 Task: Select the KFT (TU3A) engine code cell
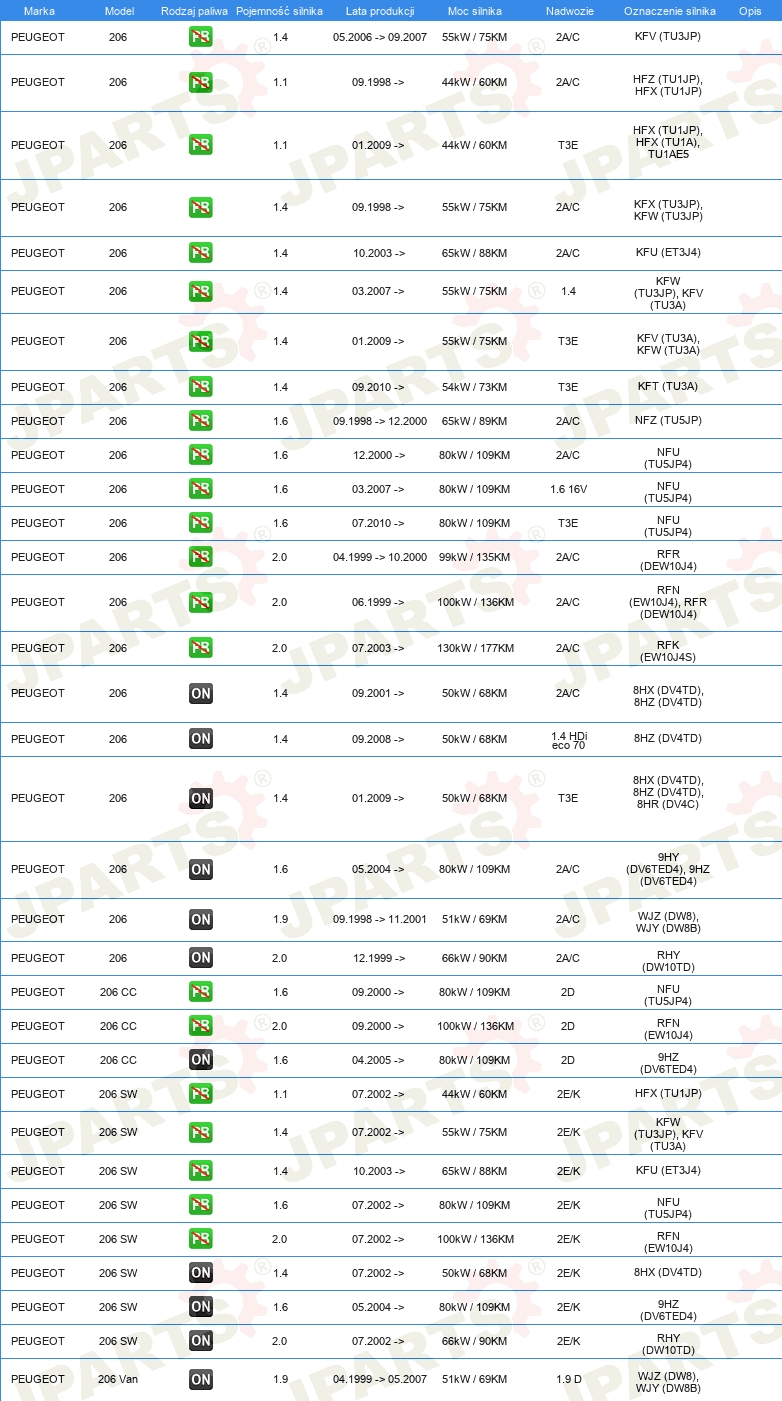tap(668, 387)
